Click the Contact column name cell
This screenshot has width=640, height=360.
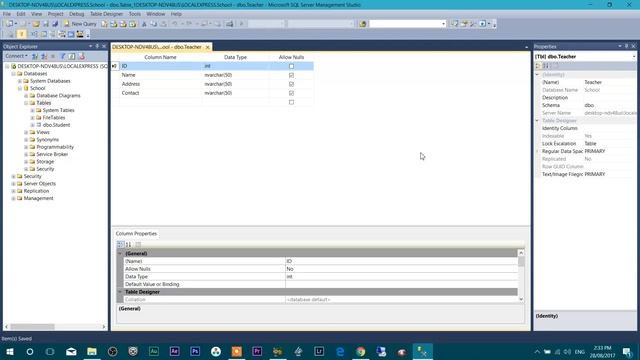pos(160,93)
